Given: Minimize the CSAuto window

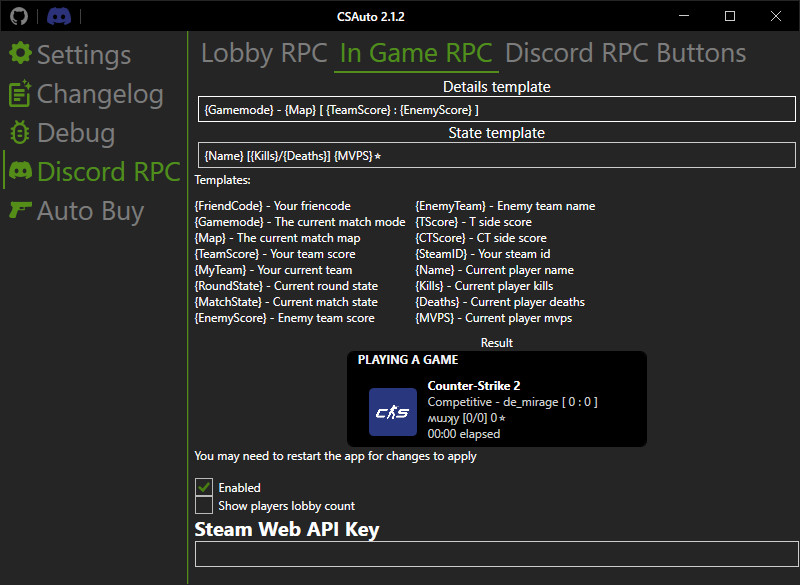Looking at the screenshot, I should [x=684, y=16].
